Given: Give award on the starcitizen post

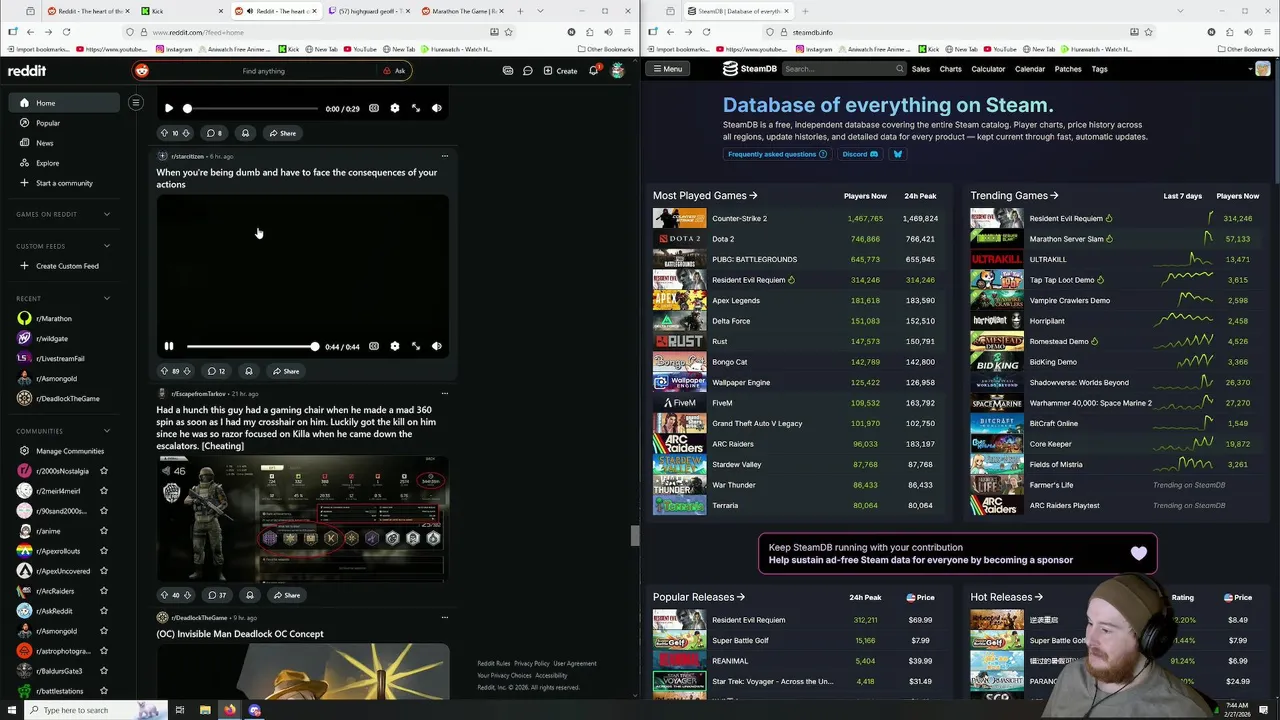Looking at the screenshot, I should pyautogui.click(x=248, y=371).
